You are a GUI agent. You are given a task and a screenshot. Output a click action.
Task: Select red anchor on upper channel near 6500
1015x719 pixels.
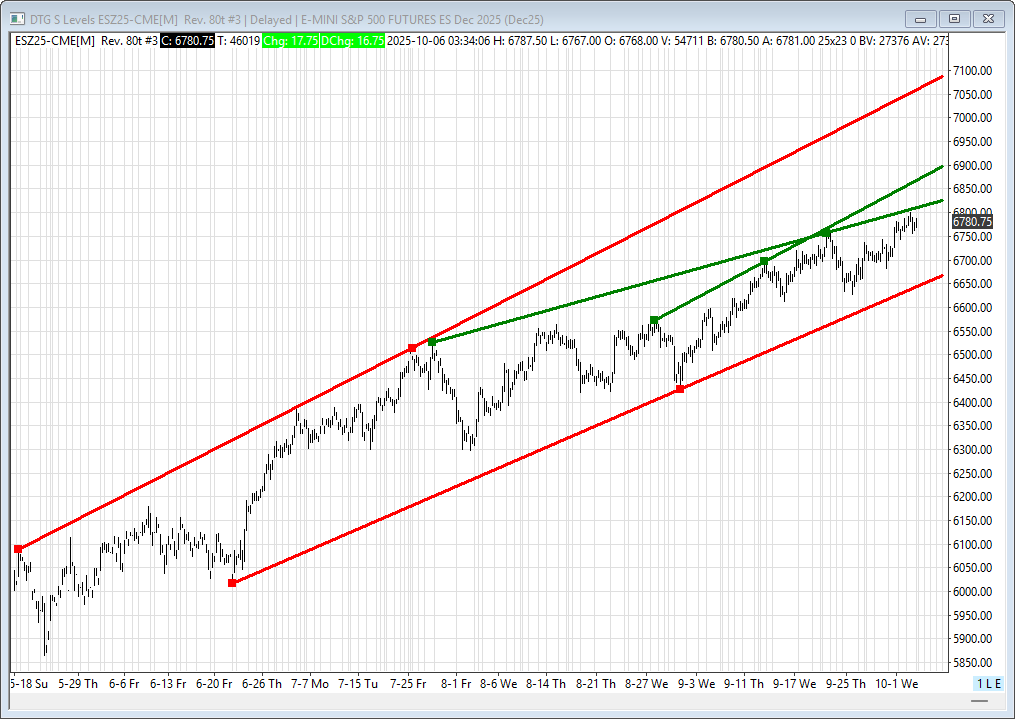tap(412, 348)
